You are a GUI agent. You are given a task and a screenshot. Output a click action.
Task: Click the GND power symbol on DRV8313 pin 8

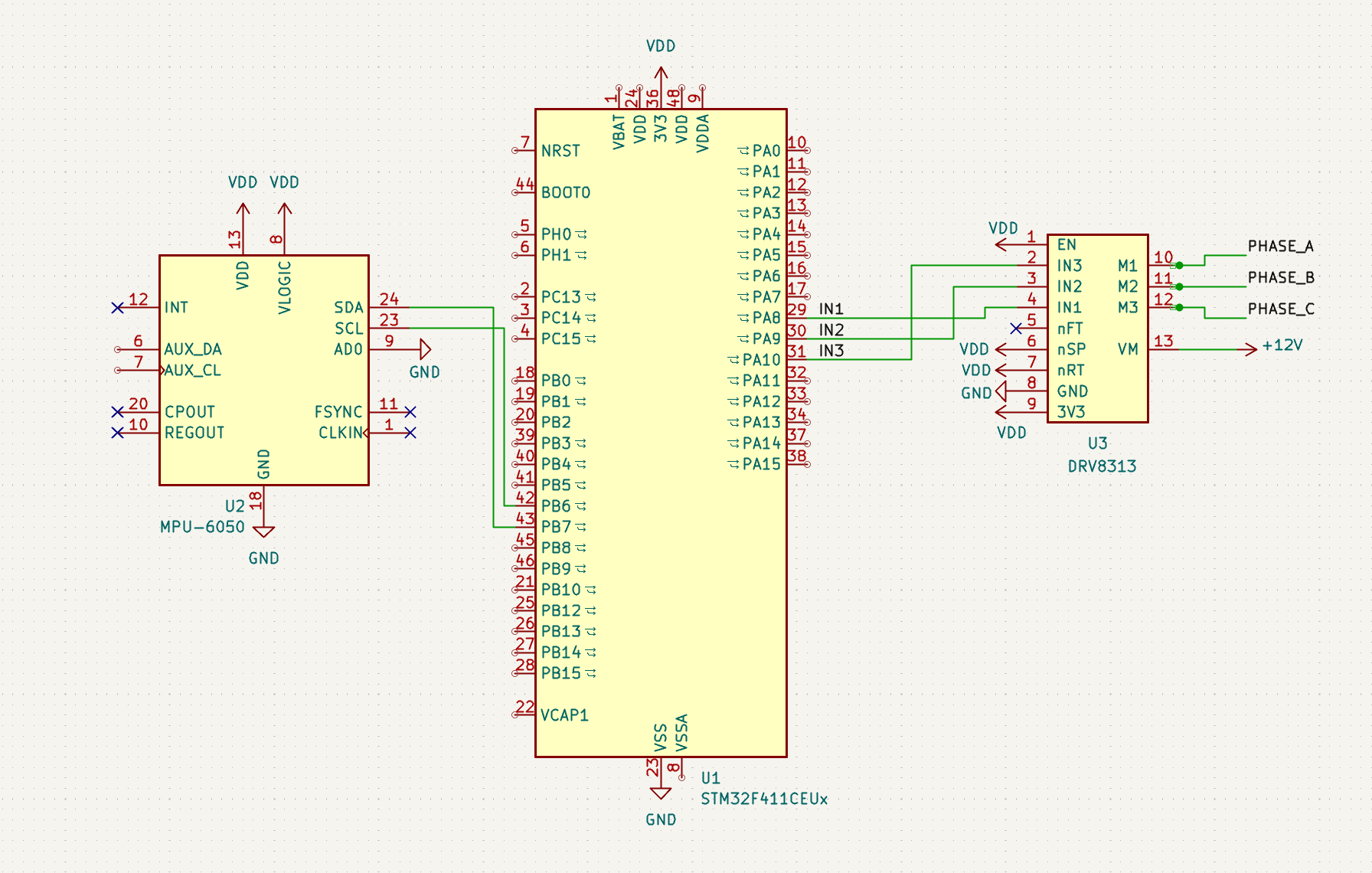click(x=1001, y=391)
